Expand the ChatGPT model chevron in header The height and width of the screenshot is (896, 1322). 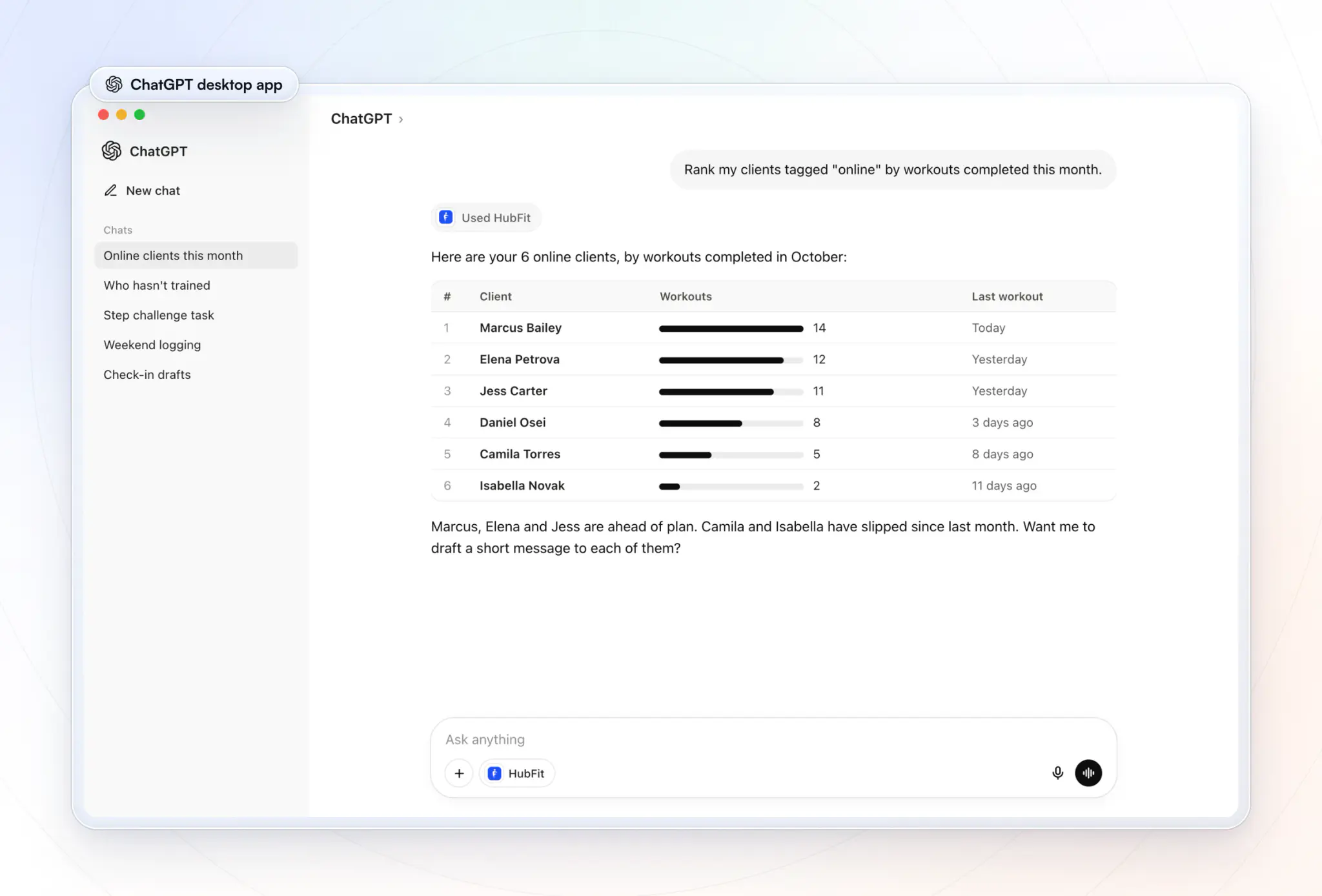[401, 119]
